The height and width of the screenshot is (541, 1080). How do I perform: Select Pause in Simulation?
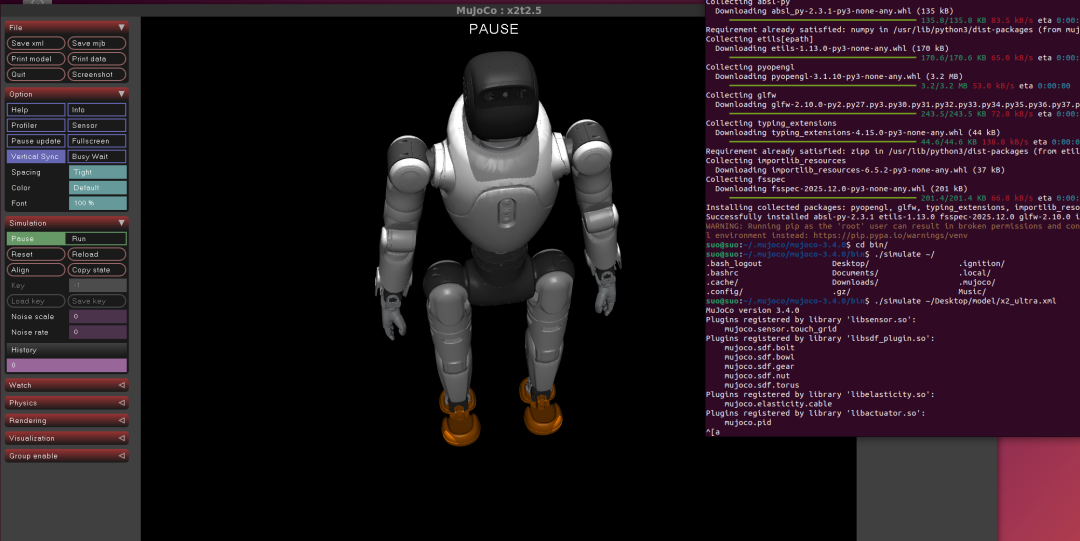(36, 238)
